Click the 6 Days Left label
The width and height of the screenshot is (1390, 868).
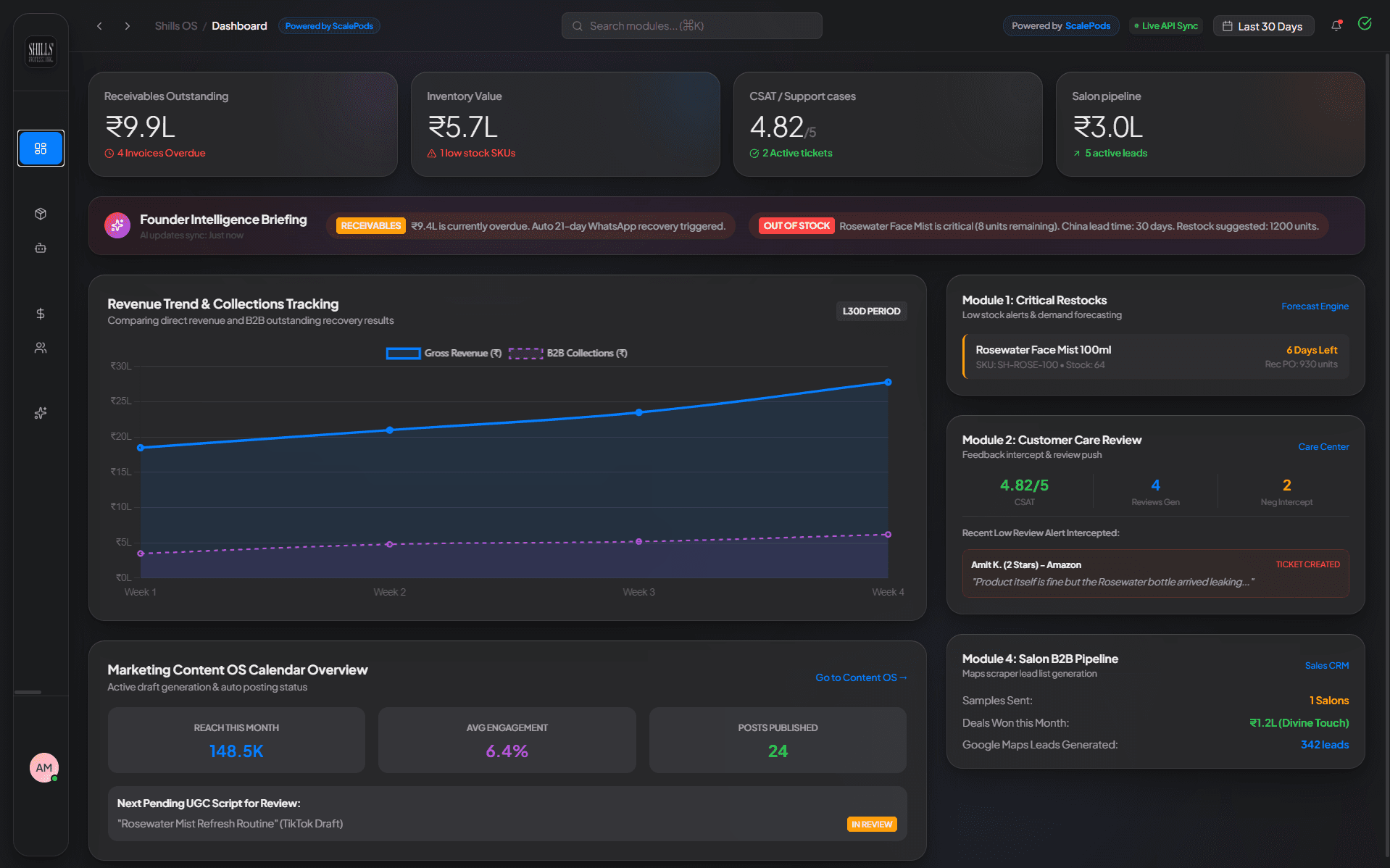point(1312,351)
